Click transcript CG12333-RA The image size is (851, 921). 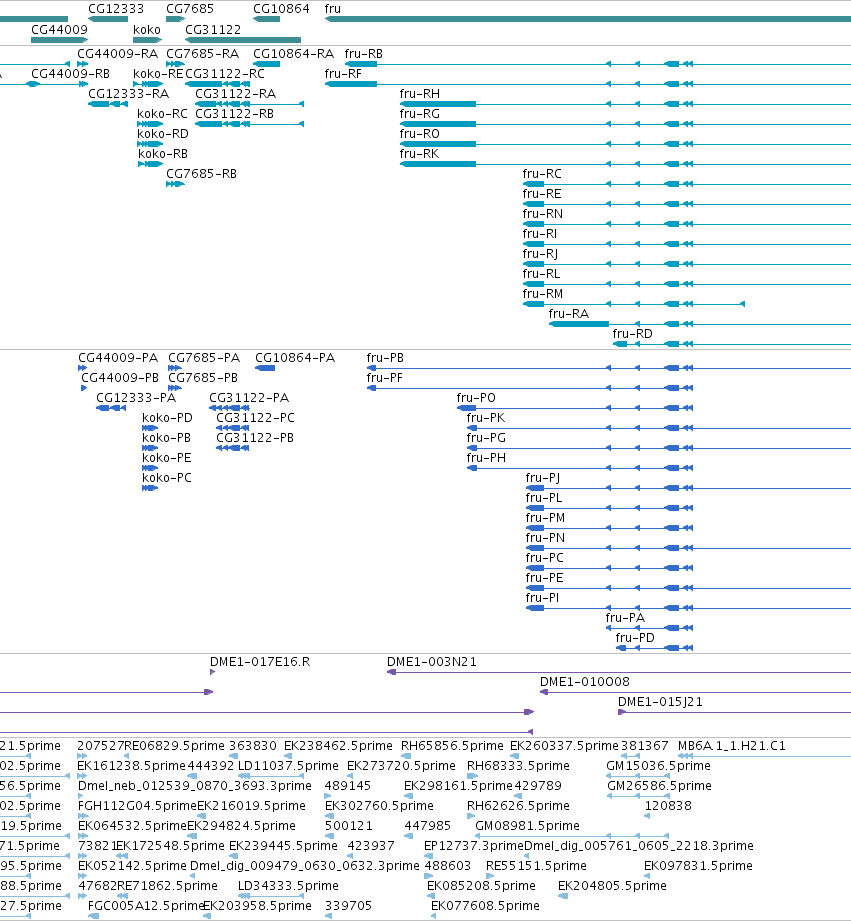point(128,94)
